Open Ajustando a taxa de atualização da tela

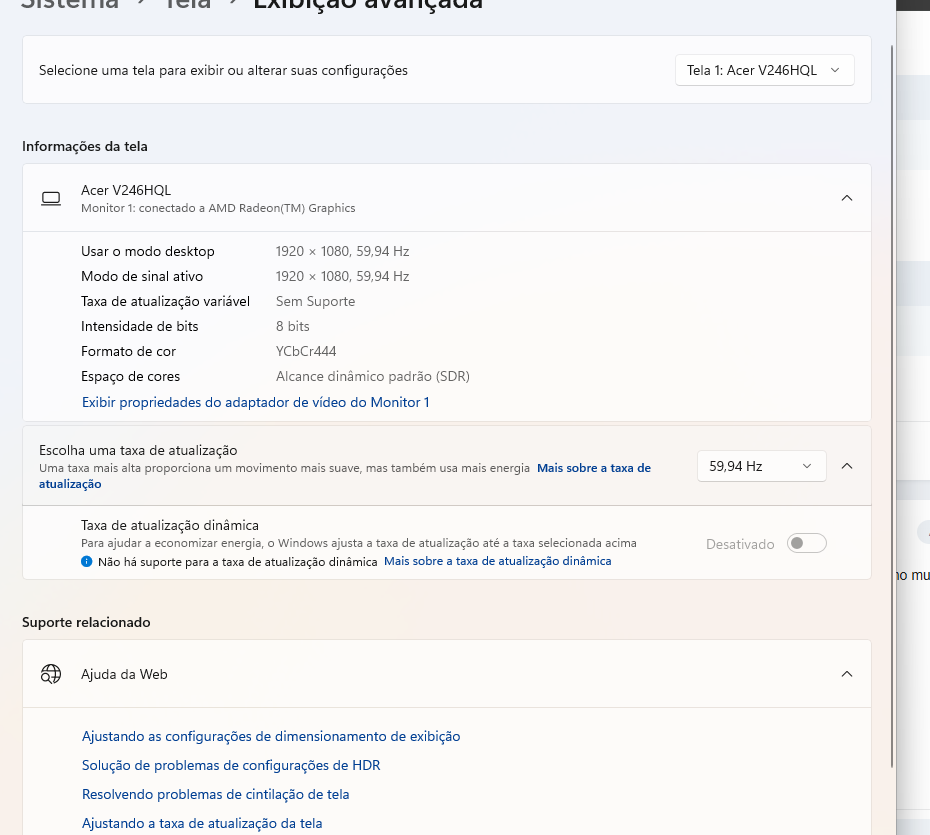pos(202,823)
